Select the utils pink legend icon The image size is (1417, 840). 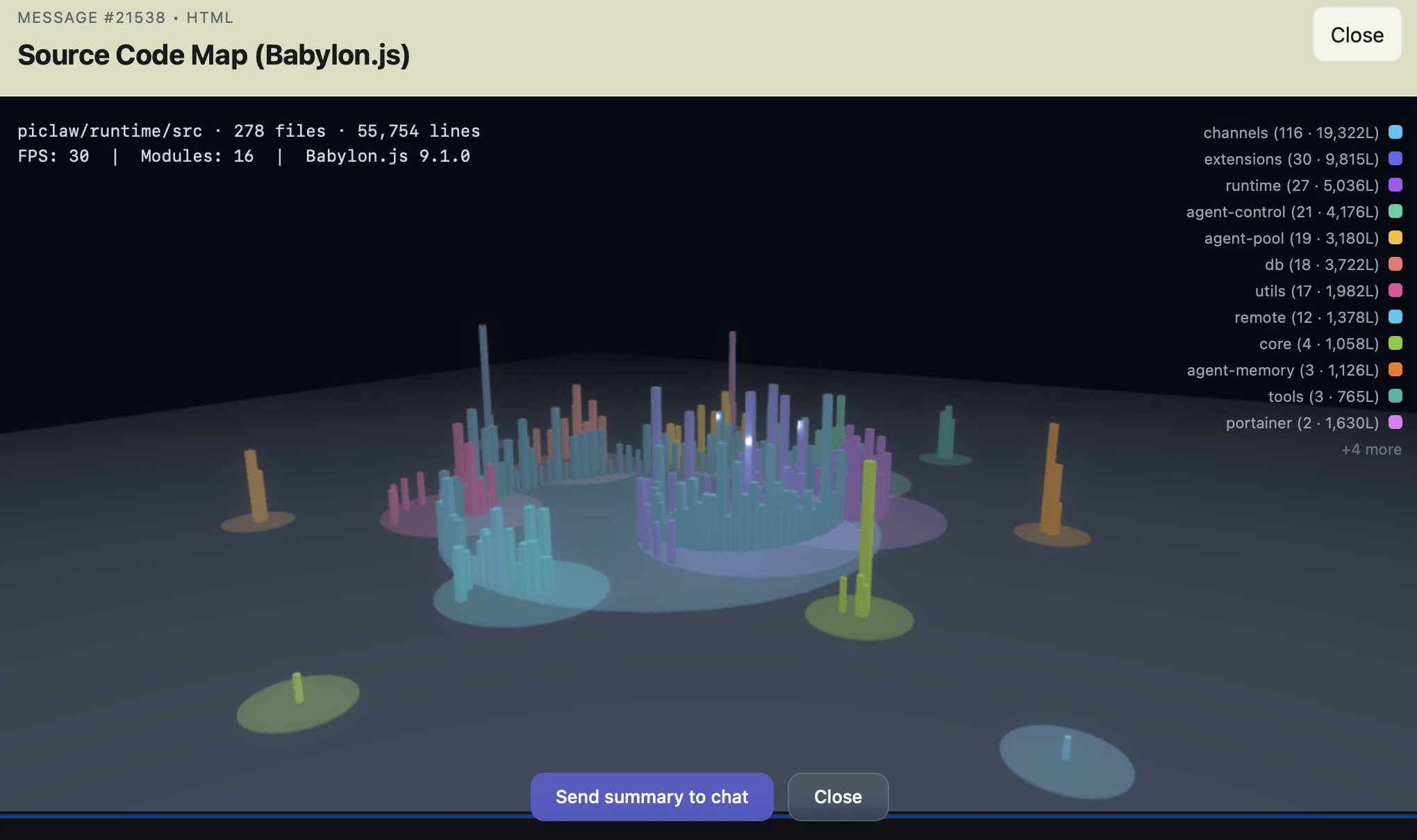(1394, 291)
